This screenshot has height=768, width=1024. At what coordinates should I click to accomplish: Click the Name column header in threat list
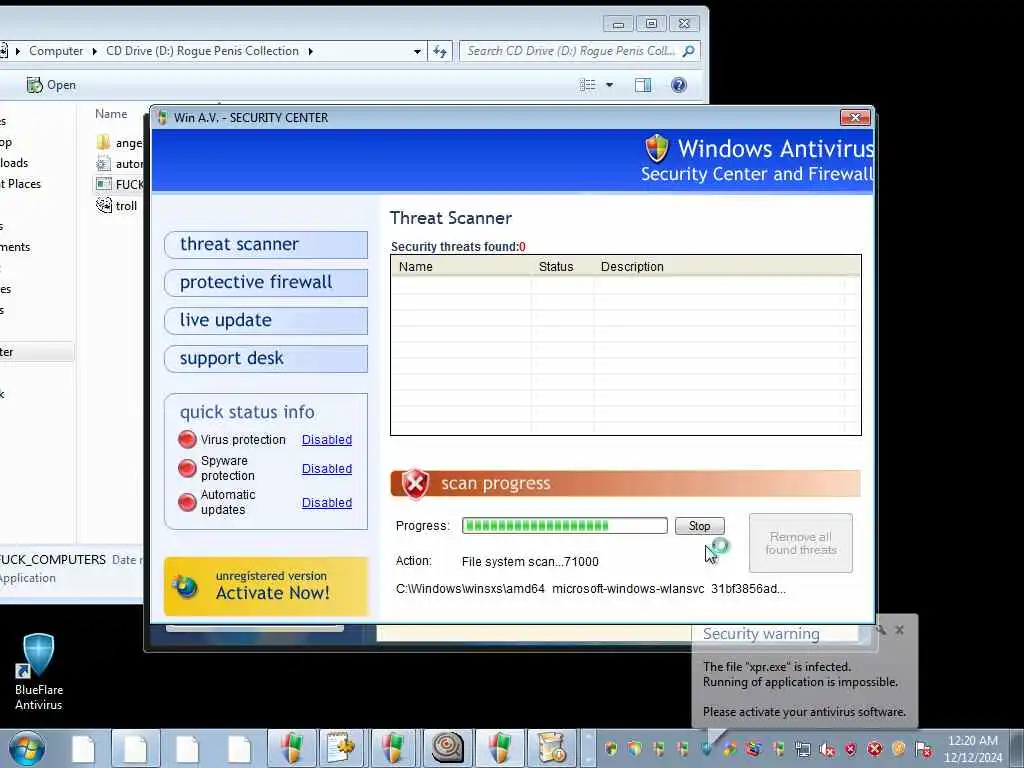415,266
